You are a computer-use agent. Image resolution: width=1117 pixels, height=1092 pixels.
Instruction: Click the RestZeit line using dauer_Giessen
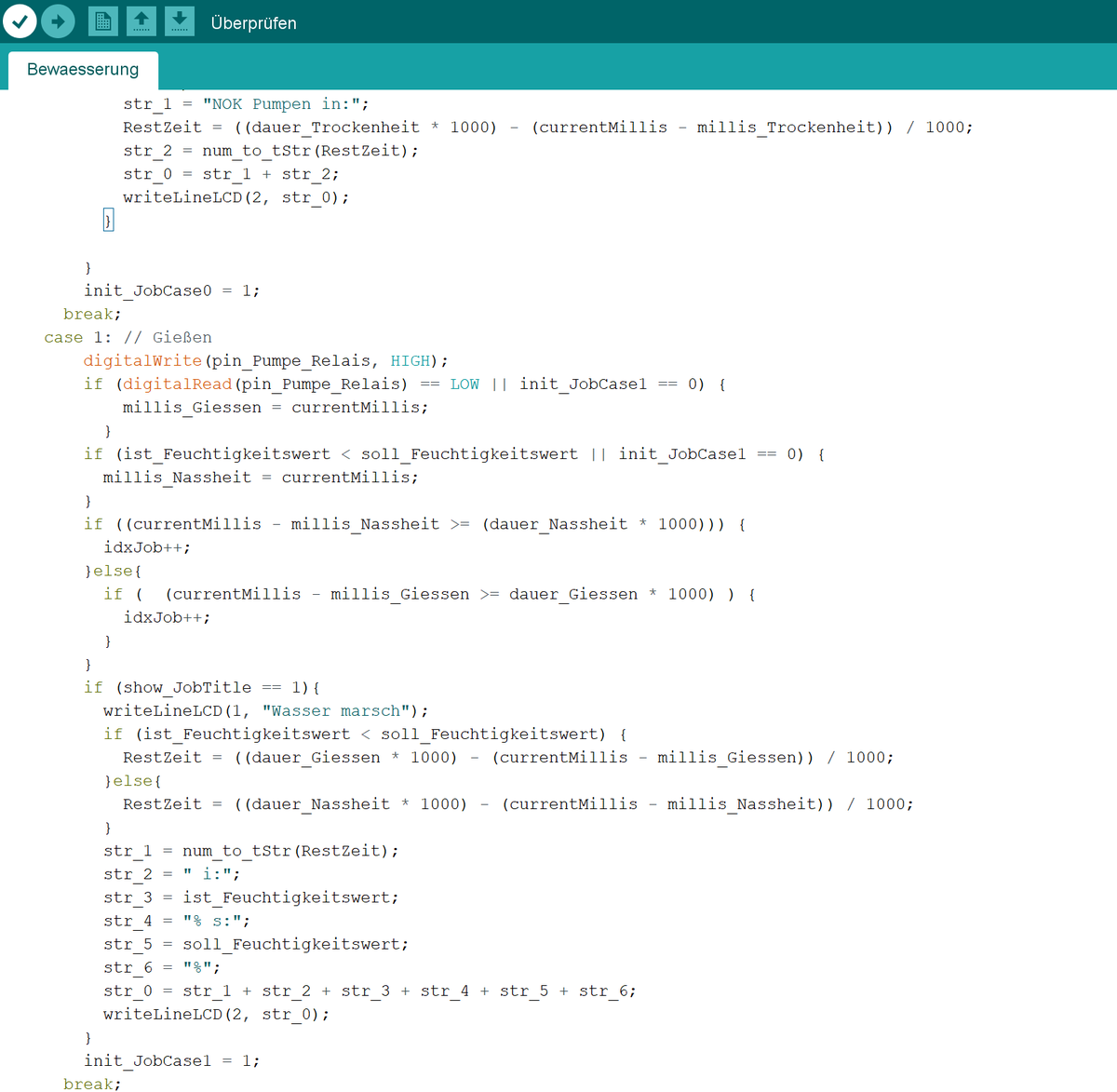coord(508,757)
